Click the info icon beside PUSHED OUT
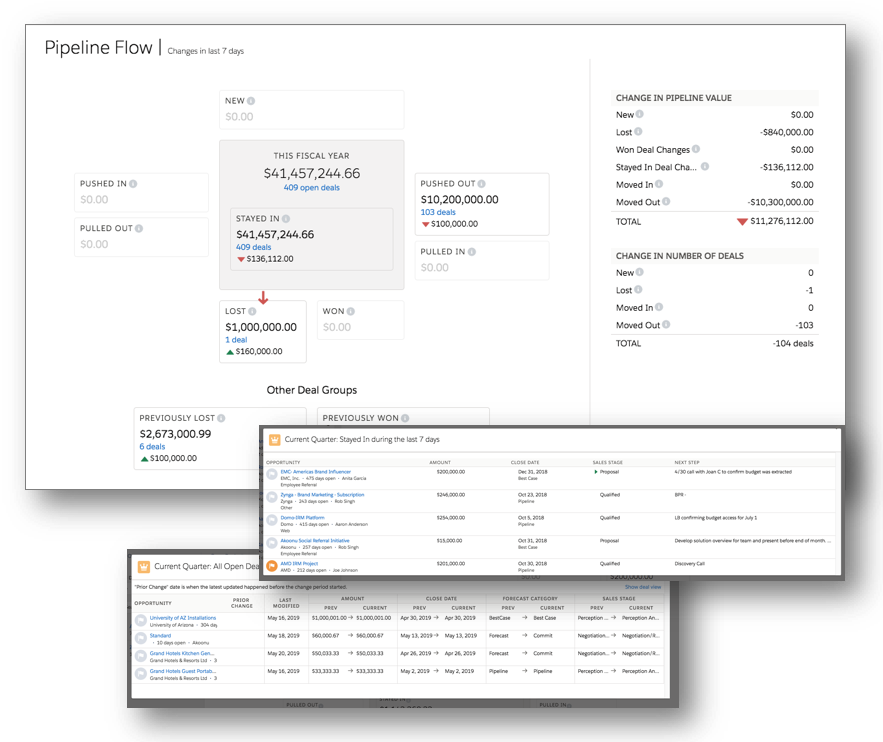Screen dimensions: 883x742 click(x=482, y=184)
